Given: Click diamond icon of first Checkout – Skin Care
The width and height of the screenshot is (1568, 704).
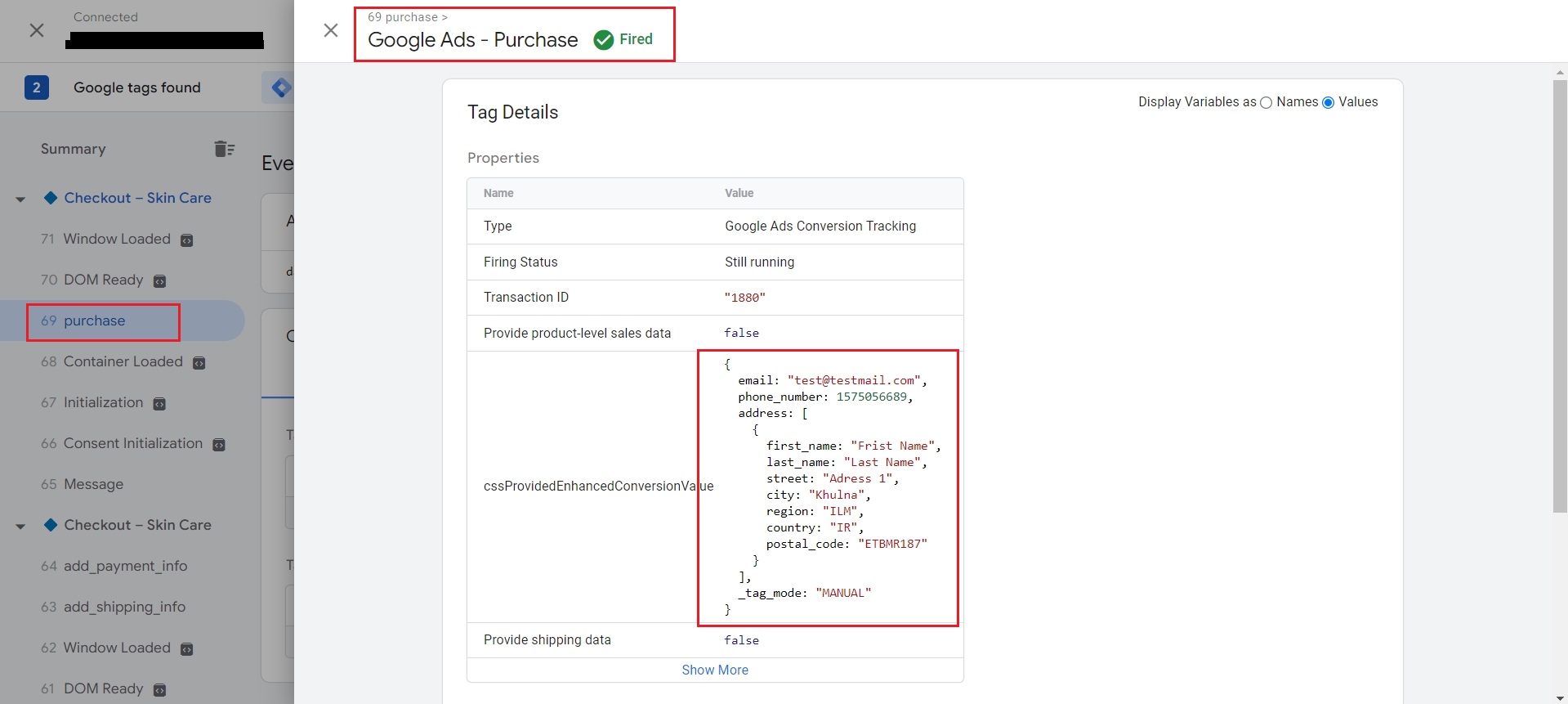Looking at the screenshot, I should tap(51, 198).
